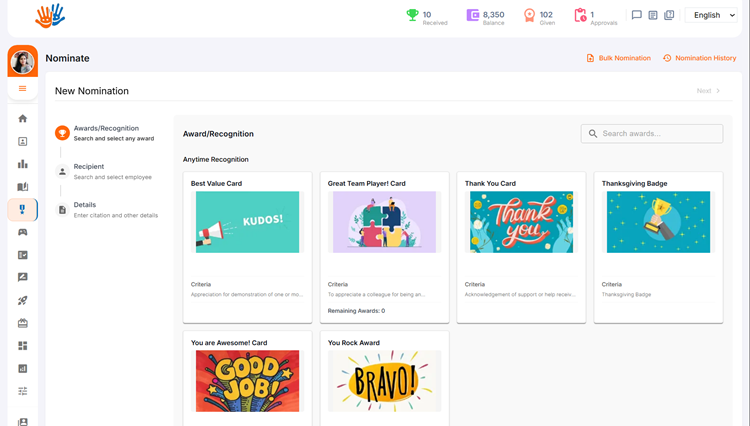Click the chat bubble icon in header
750x426 pixels.
tap(637, 15)
